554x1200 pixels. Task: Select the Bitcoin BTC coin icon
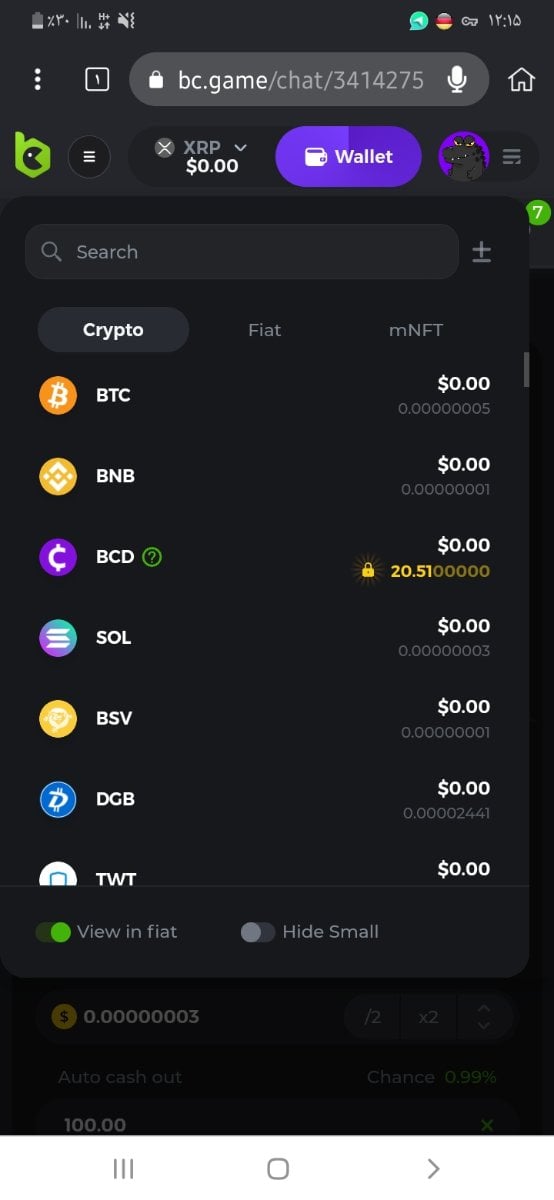[58, 395]
